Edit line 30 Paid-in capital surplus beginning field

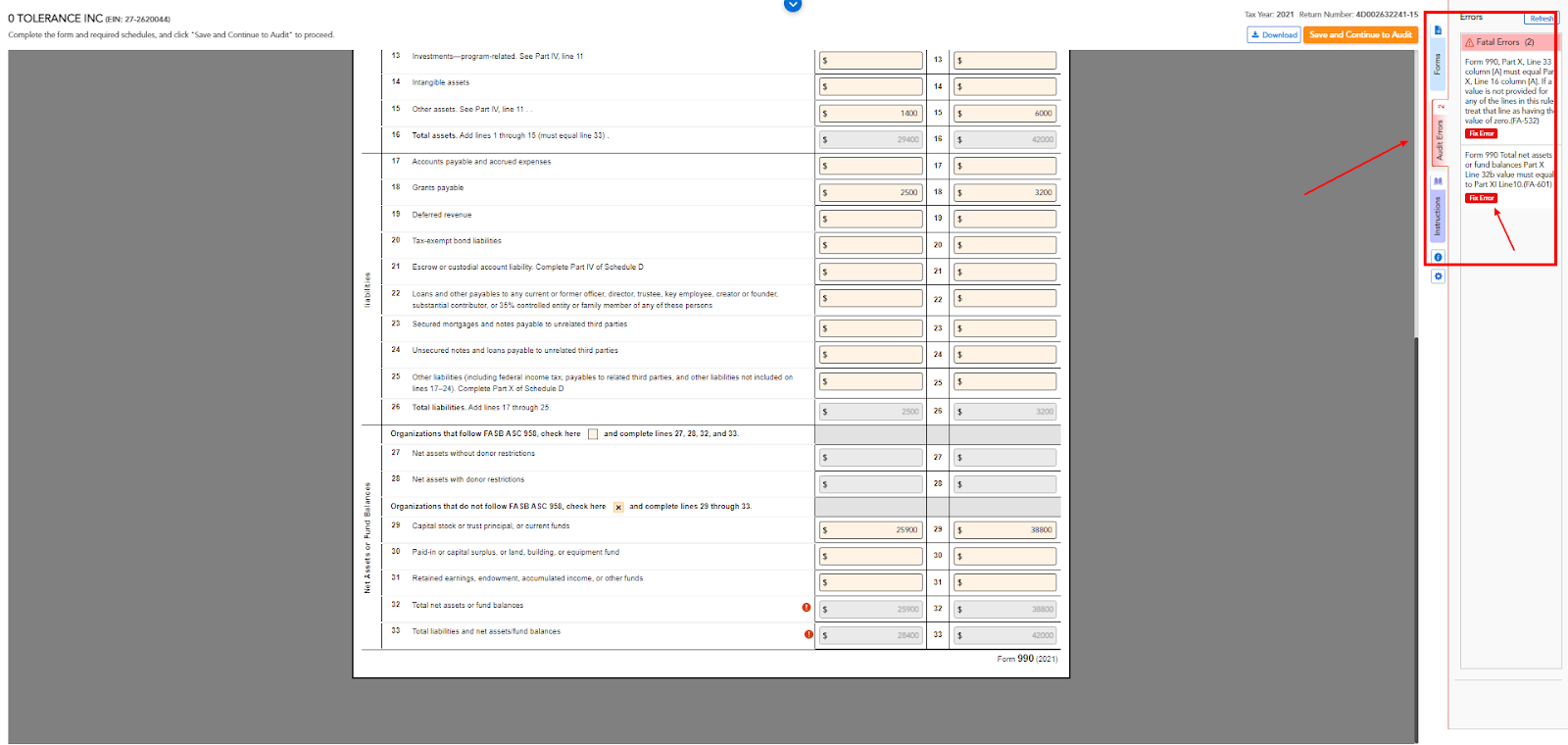[x=870, y=557]
